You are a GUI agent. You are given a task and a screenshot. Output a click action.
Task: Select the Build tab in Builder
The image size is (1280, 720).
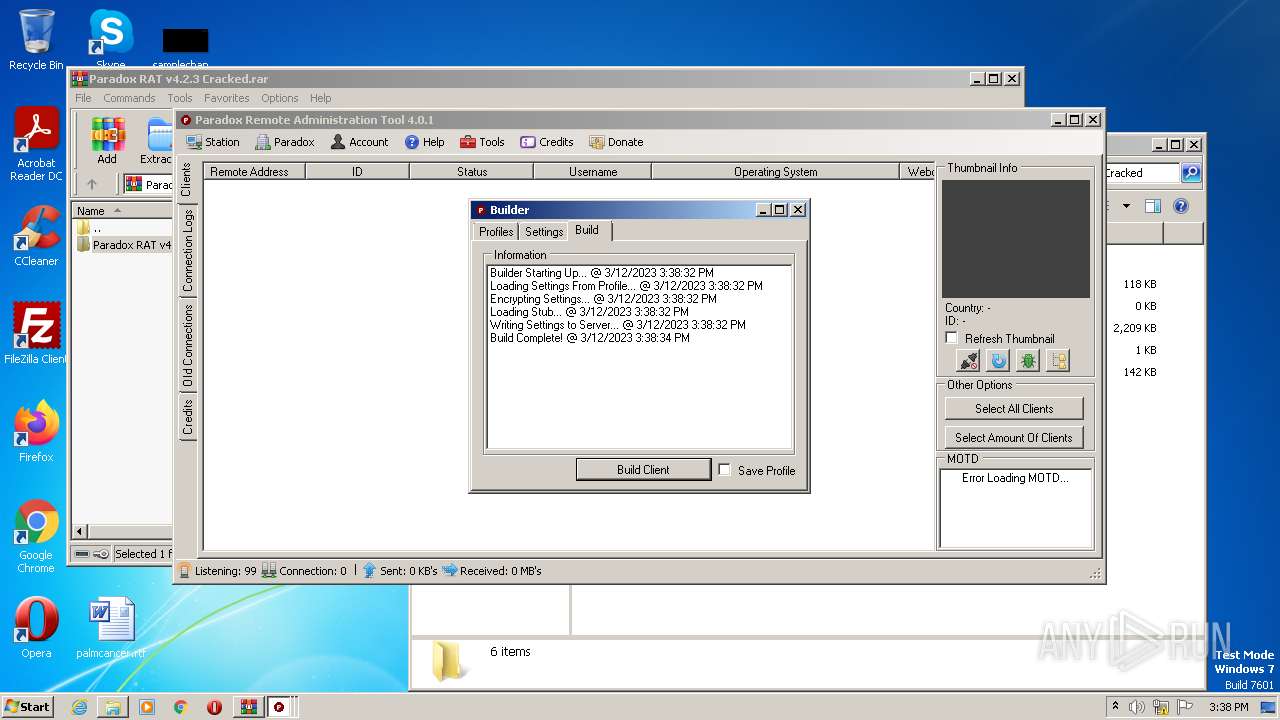(587, 230)
